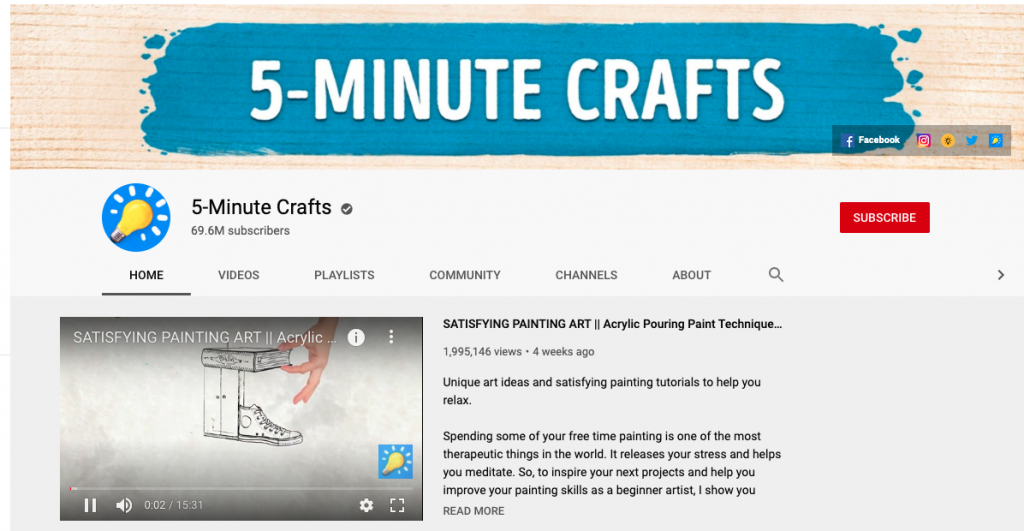This screenshot has height=531, width=1024.
Task: Open video settings gear
Action: tap(366, 505)
